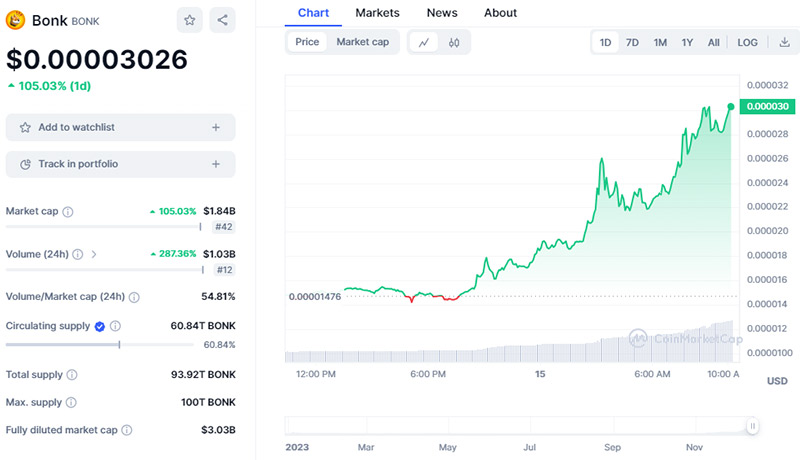Set chart range to 1M
This screenshot has height=460, width=800.
tap(660, 42)
